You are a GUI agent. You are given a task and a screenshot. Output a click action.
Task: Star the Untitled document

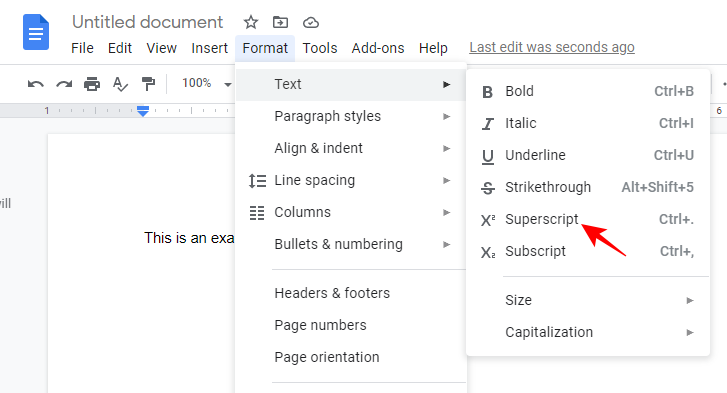250,22
